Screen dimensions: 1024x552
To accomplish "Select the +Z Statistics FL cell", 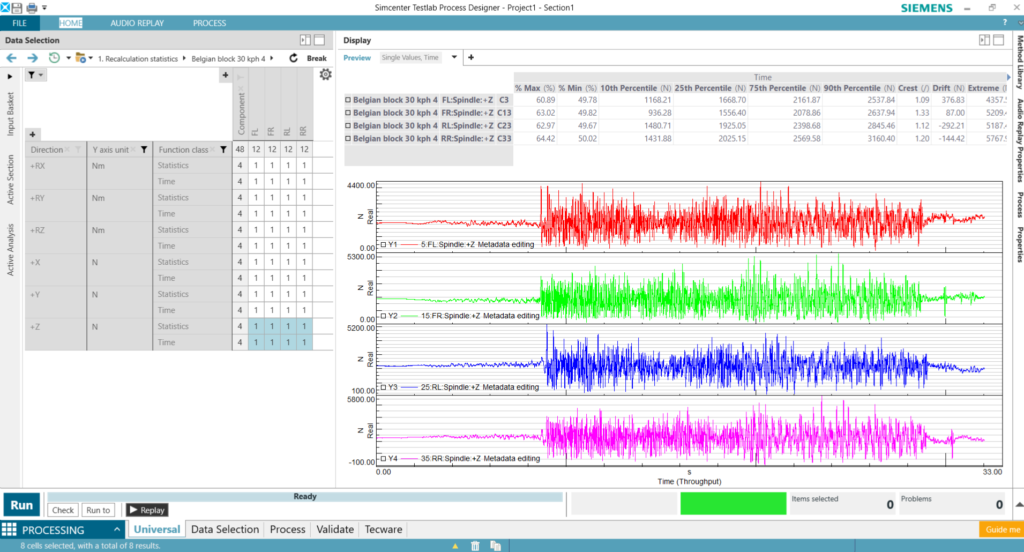I will click(x=256, y=326).
